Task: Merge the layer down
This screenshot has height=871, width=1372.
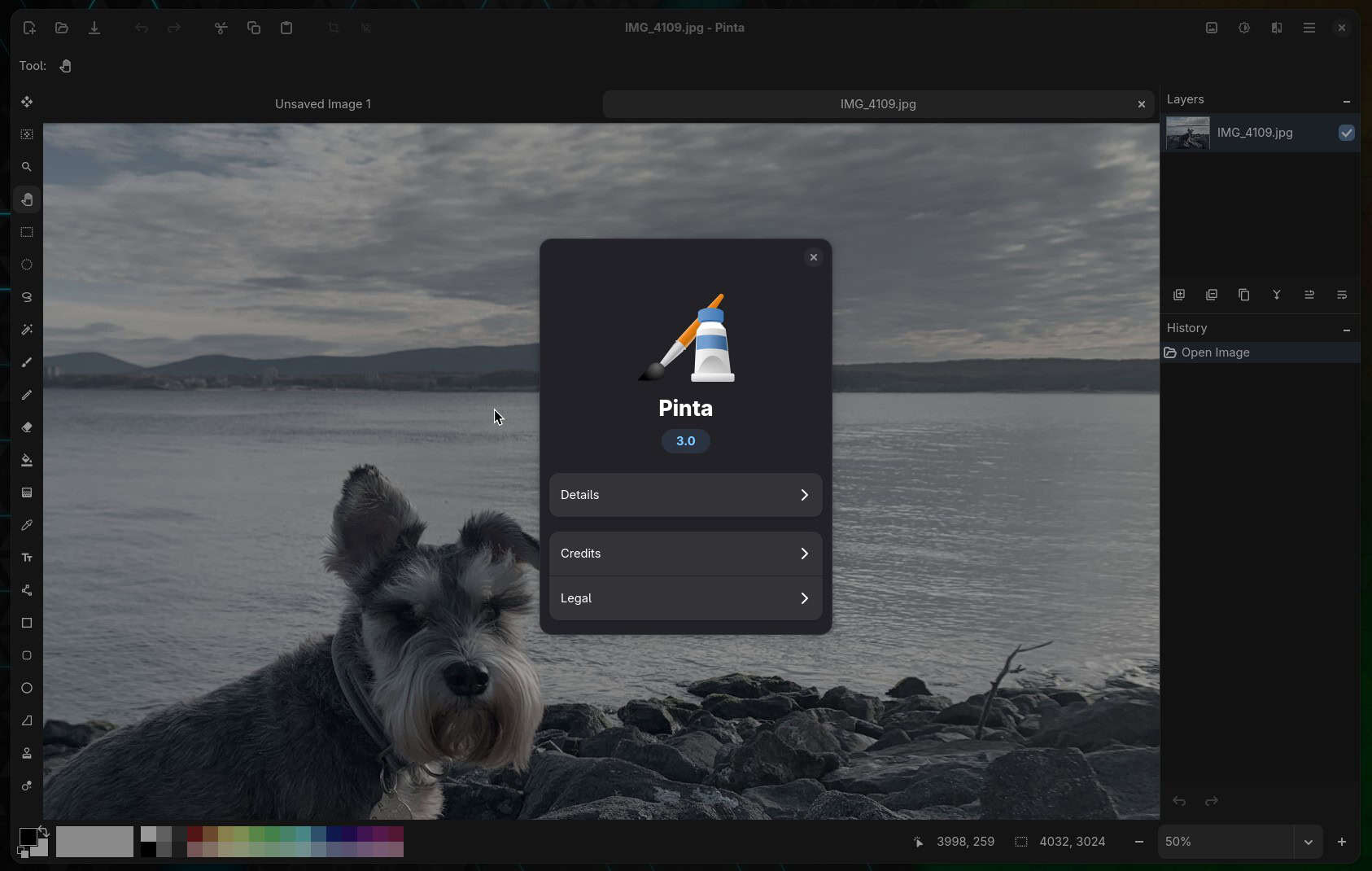Action: tap(1277, 295)
